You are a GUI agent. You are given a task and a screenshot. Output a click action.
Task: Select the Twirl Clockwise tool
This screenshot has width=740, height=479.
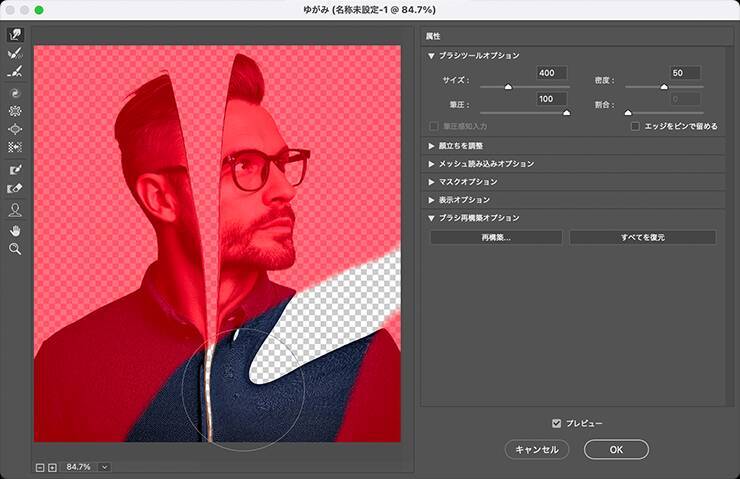coord(15,93)
